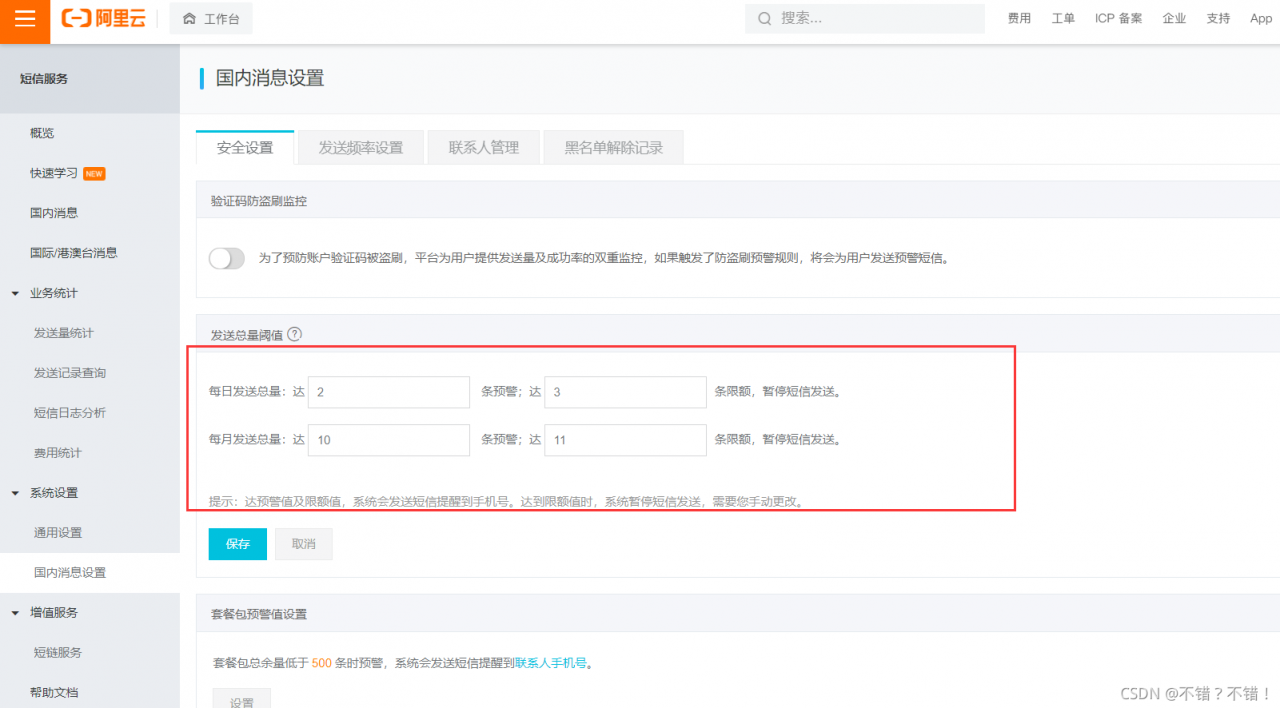Open the orange hamburger menu

tap(25, 19)
